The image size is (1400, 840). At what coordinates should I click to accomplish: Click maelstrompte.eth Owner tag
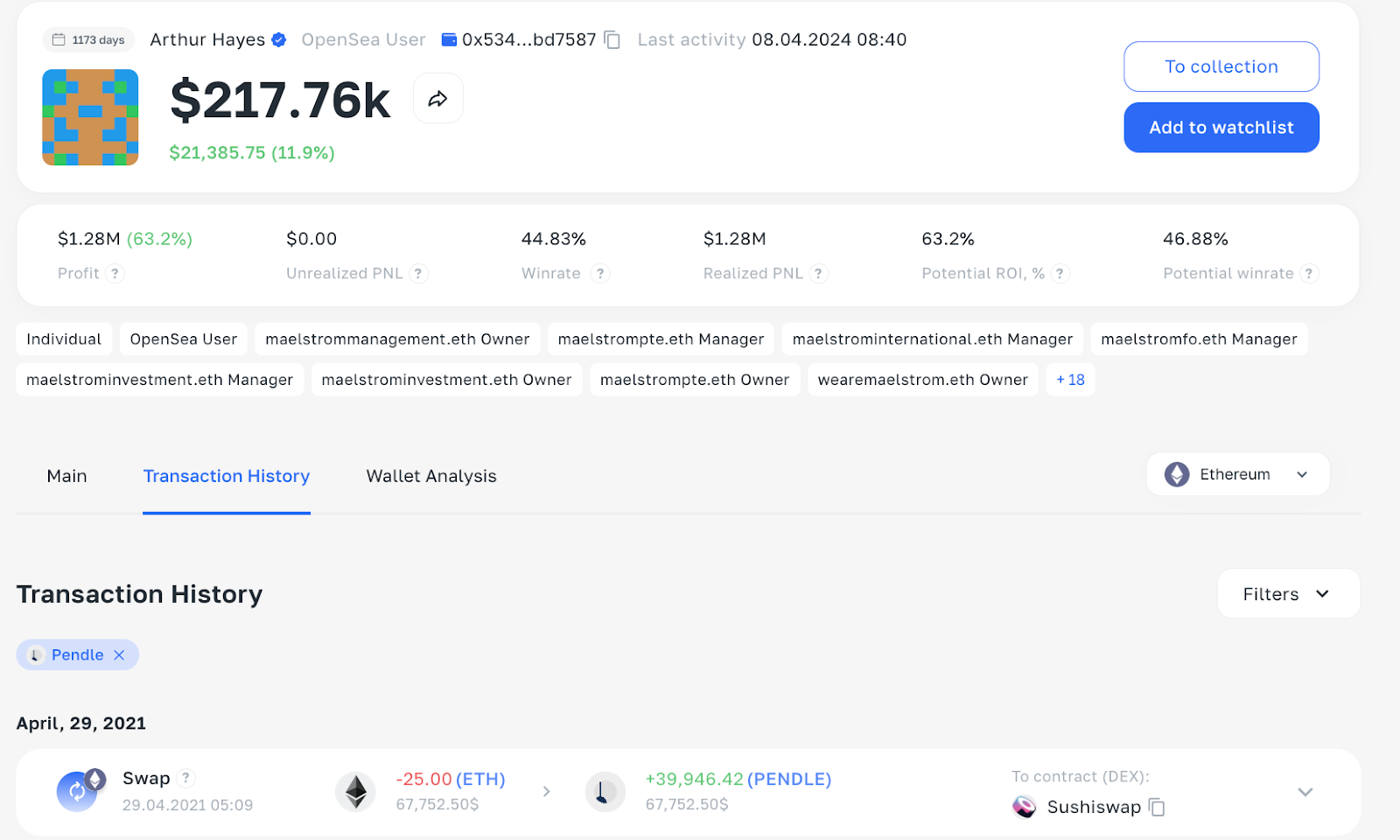(x=695, y=380)
